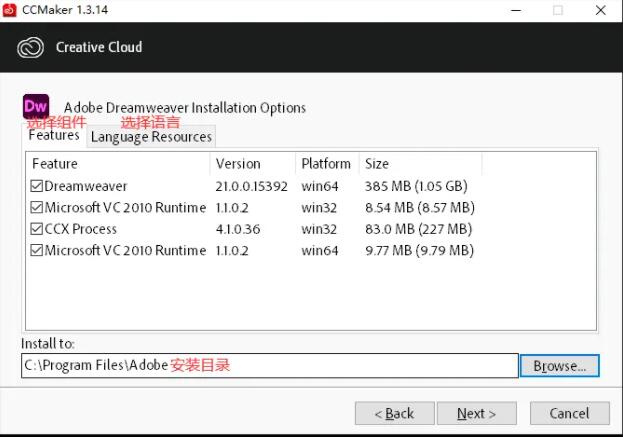Toggle the win64 Microsoft VC 2010 Runtime checkbox

37,250
